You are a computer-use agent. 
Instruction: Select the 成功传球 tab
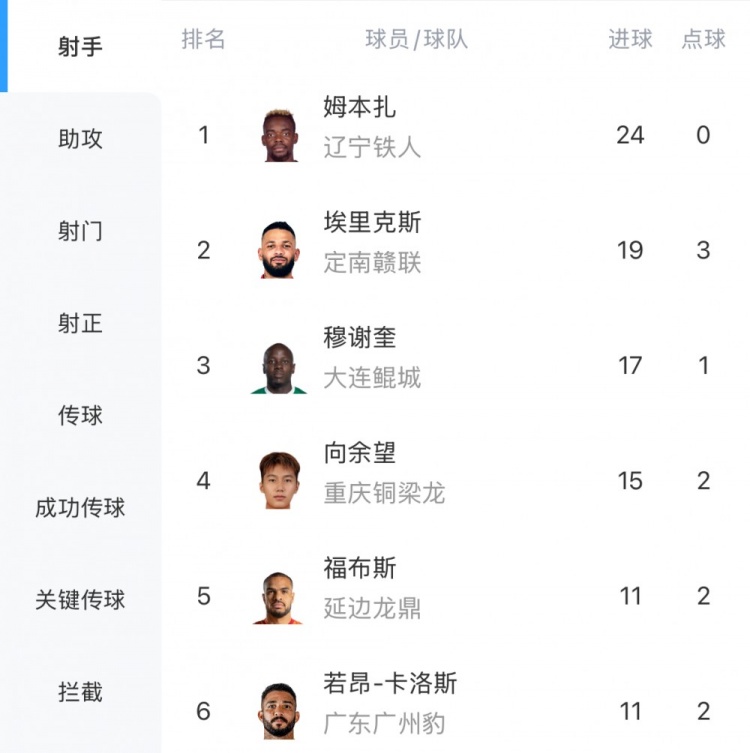click(80, 507)
